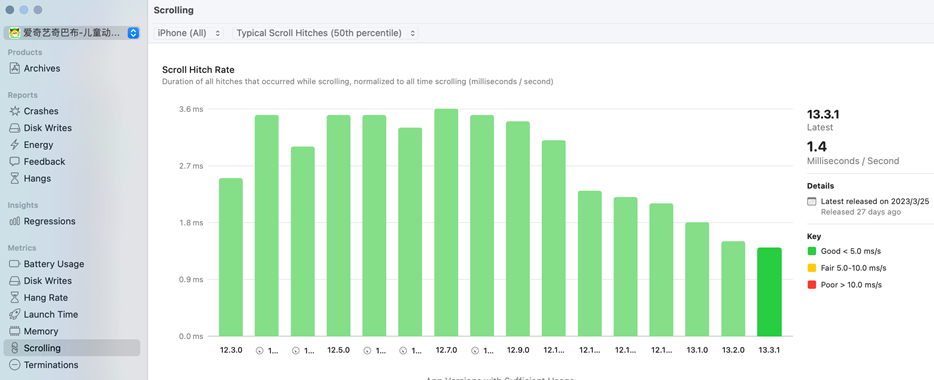934x380 pixels.
Task: Open the Archives icon in sidebar
Action: coord(14,68)
